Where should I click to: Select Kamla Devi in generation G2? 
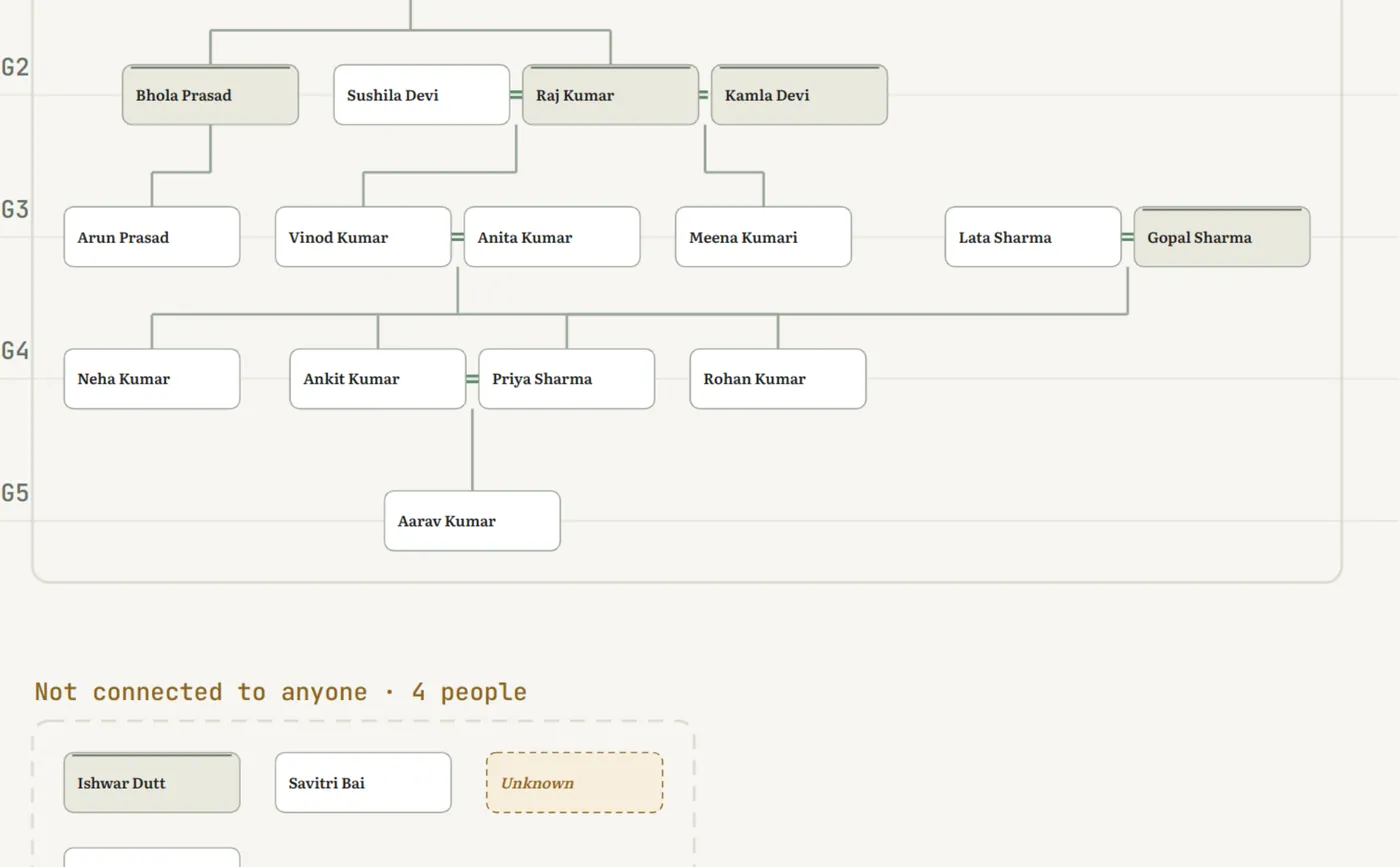(x=799, y=95)
